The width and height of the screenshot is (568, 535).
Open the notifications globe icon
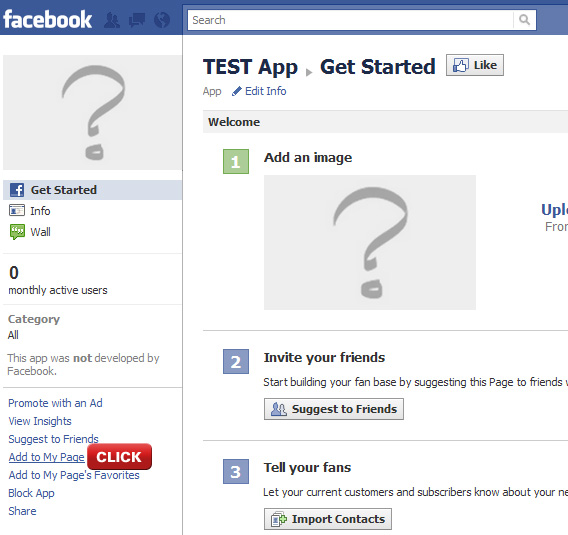pos(162,20)
